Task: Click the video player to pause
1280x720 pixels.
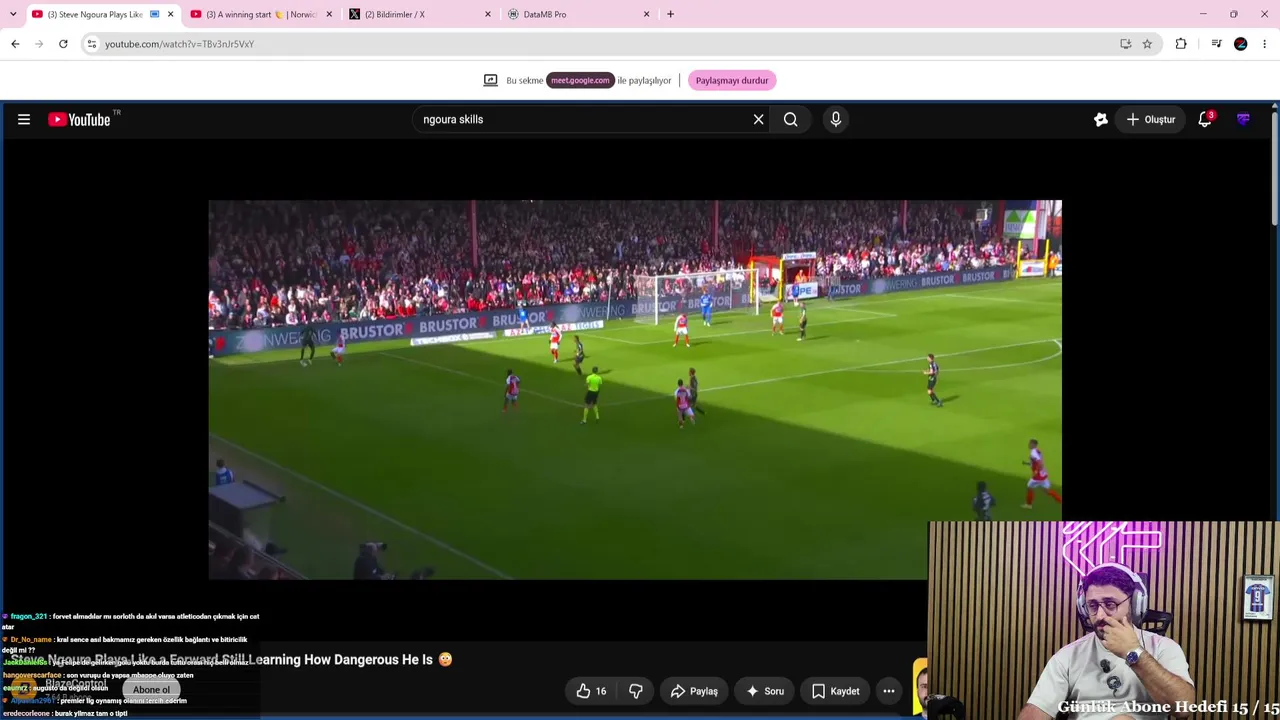Action: coord(634,389)
